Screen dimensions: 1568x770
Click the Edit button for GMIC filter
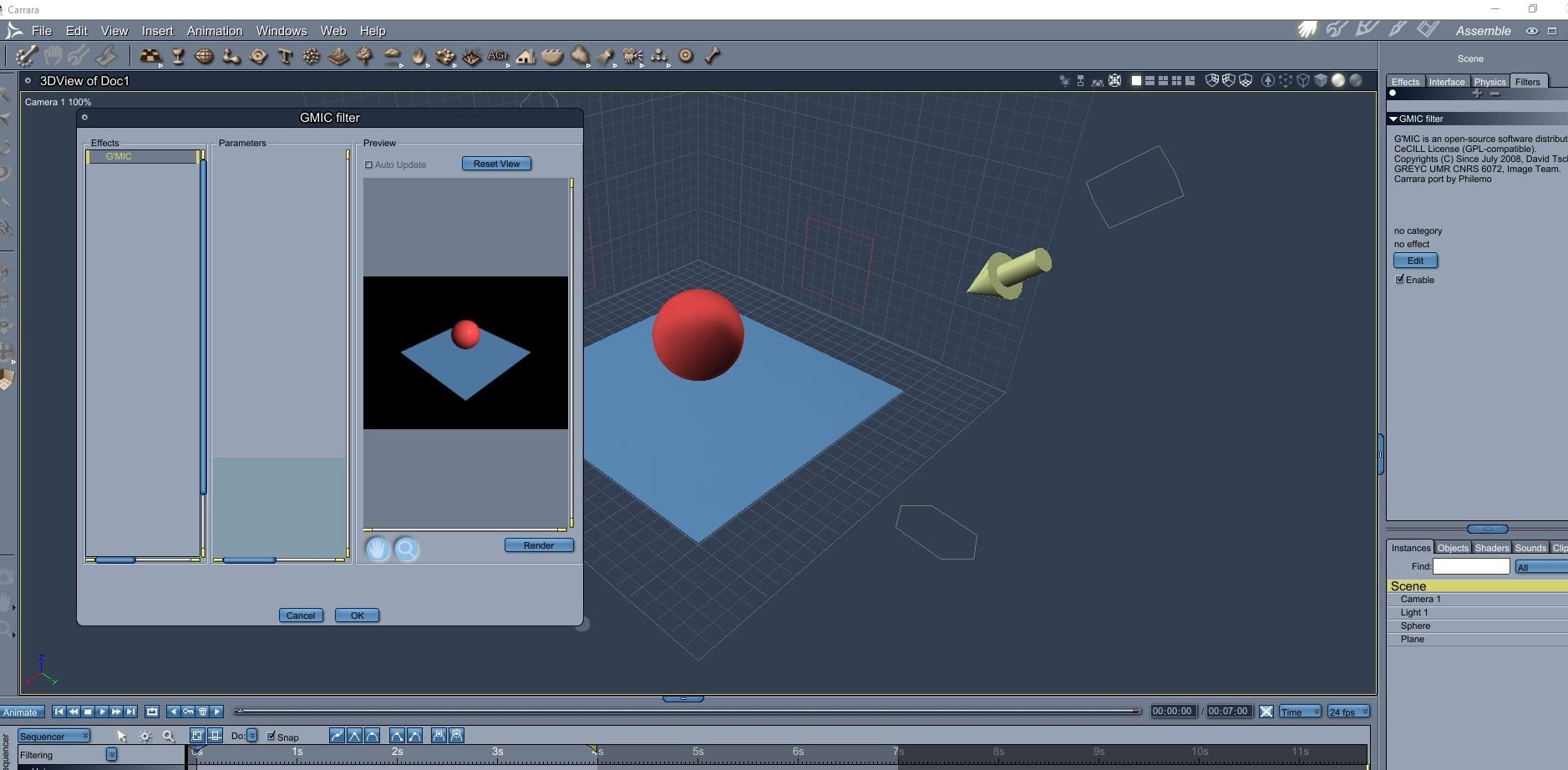(1415, 261)
